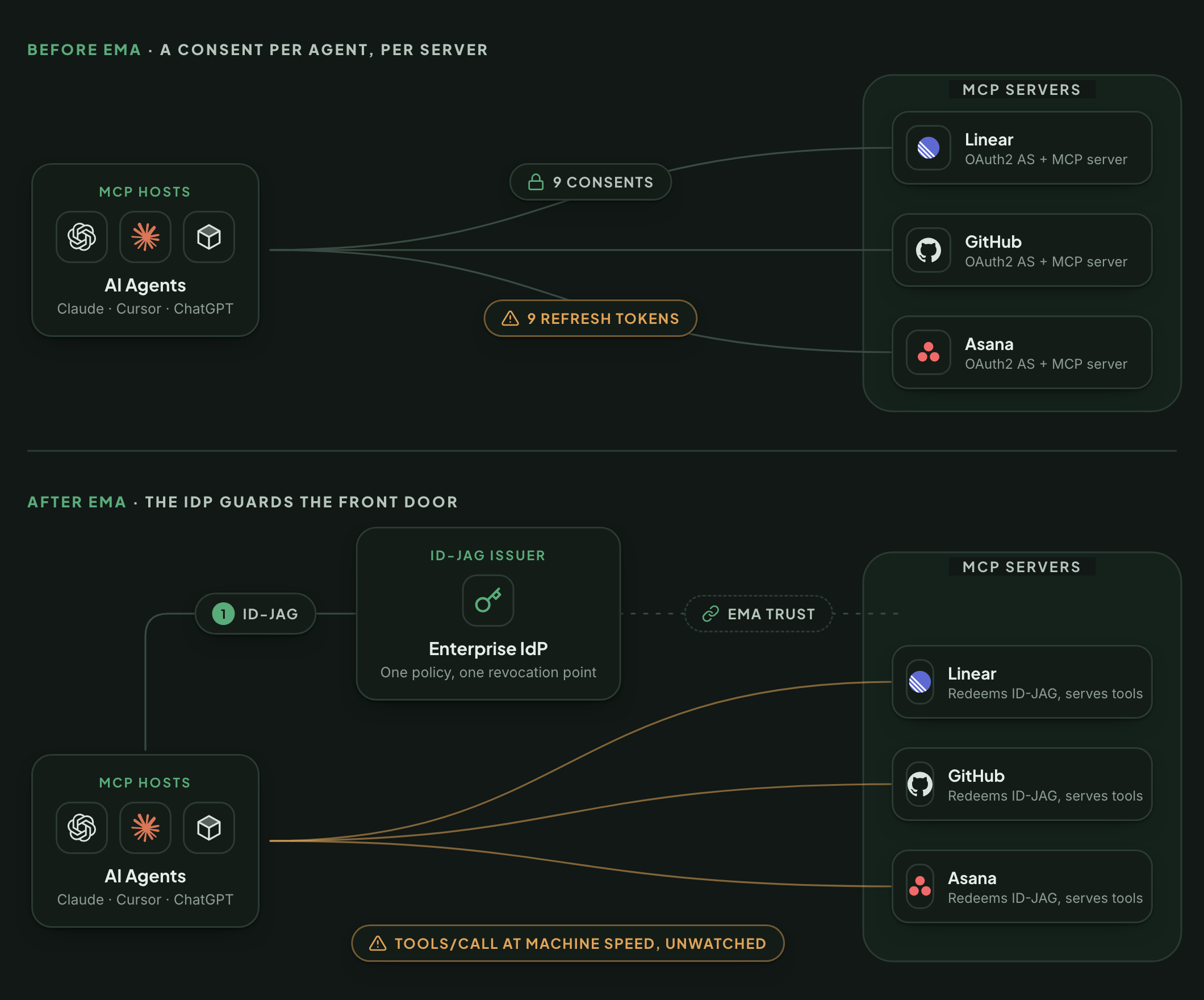Click the Asana logo beside 'OAuth2 AS + MCP server'

pos(928,352)
